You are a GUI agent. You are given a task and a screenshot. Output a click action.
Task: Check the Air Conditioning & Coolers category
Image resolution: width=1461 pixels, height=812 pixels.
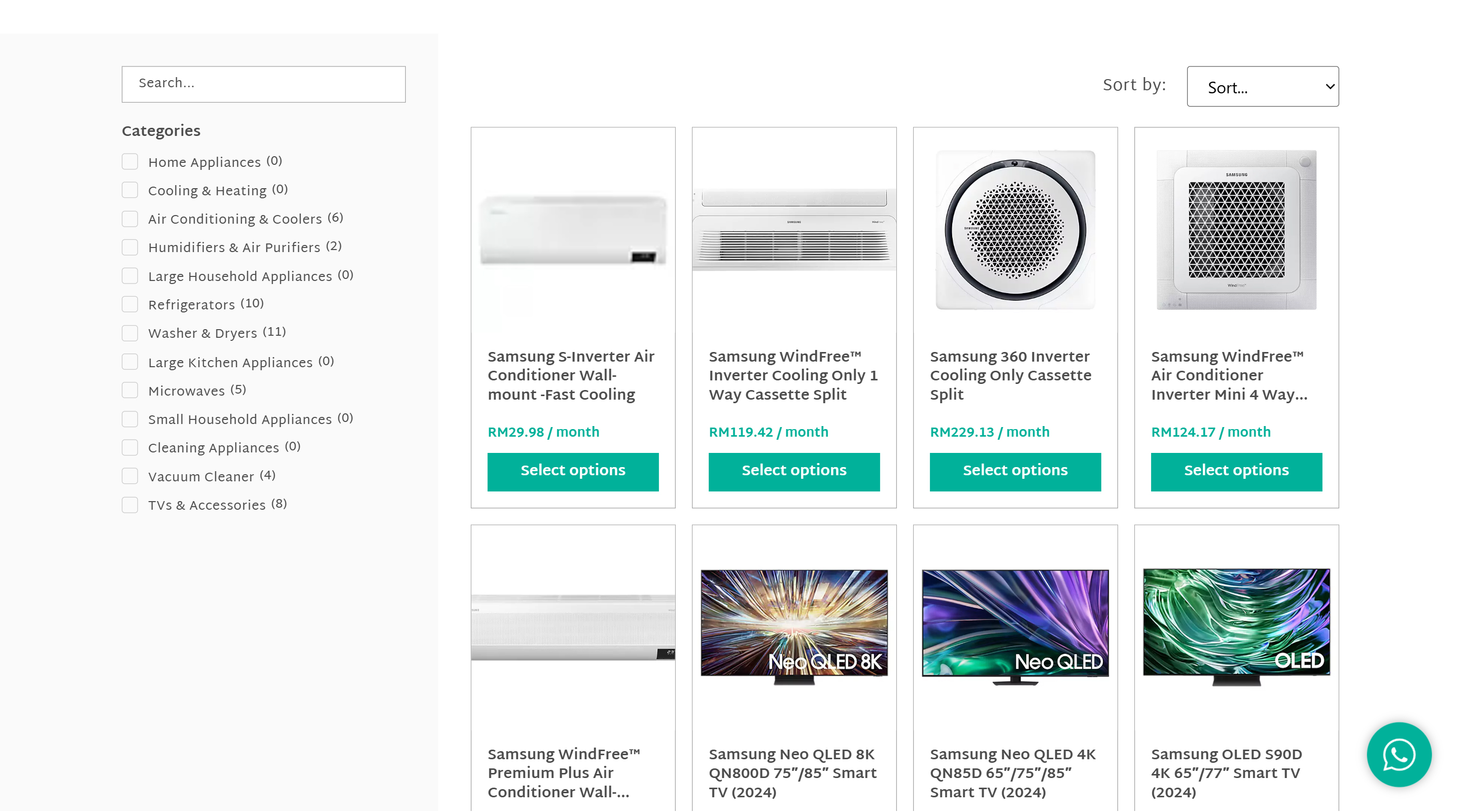130,219
